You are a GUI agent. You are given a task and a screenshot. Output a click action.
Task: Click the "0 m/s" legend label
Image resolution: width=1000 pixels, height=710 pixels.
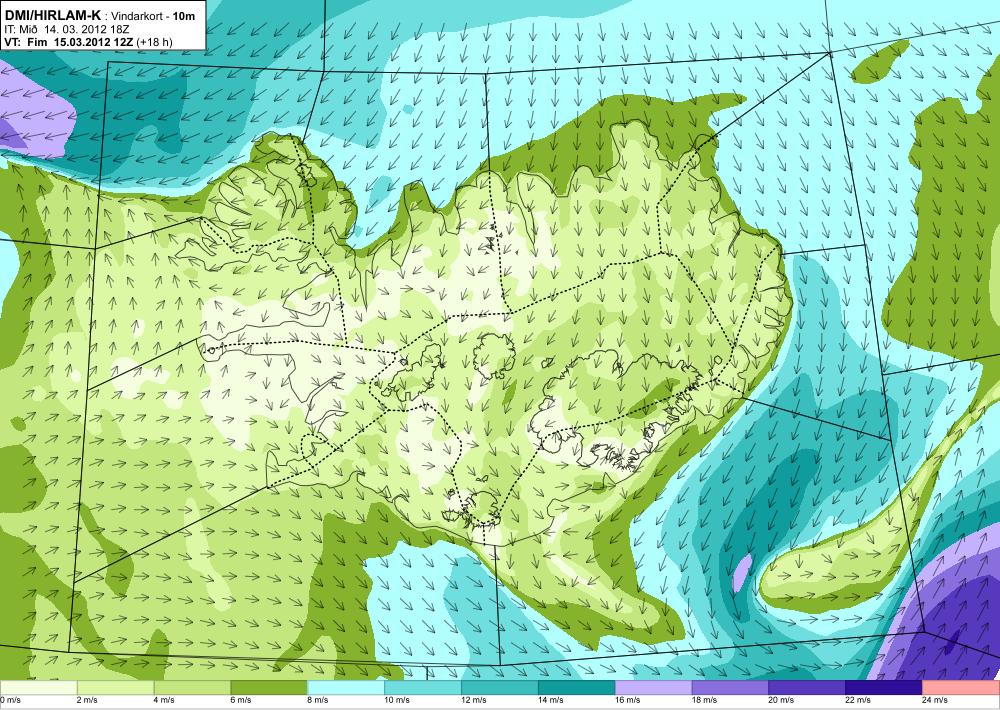10,700
